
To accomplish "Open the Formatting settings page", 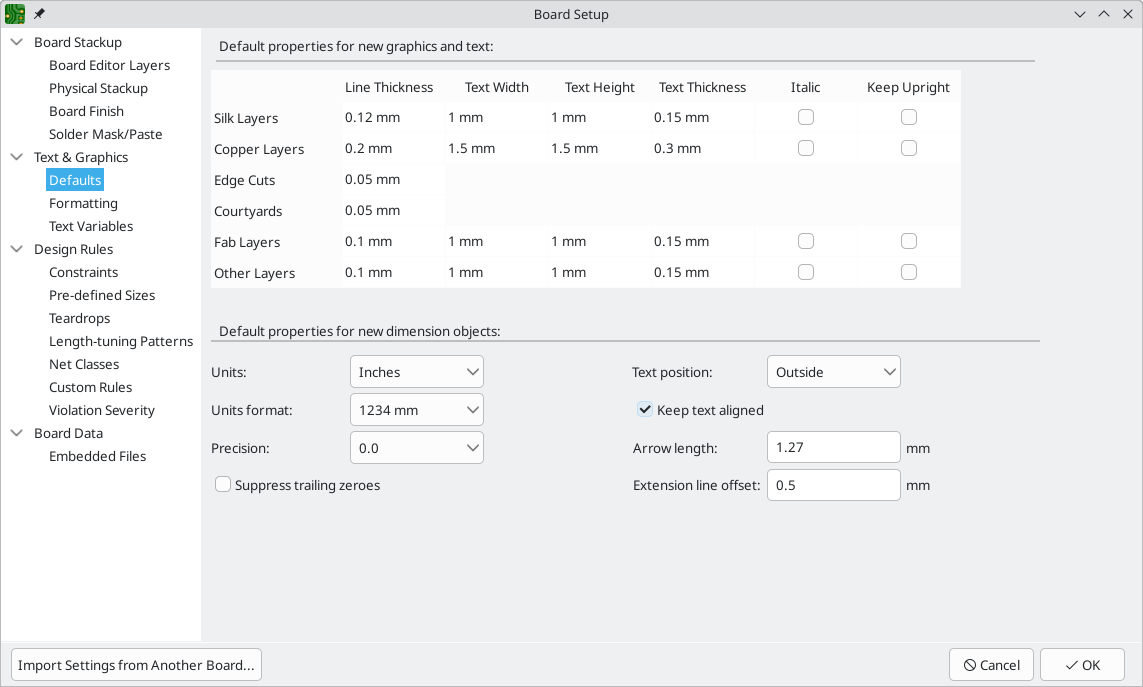I will [x=83, y=203].
